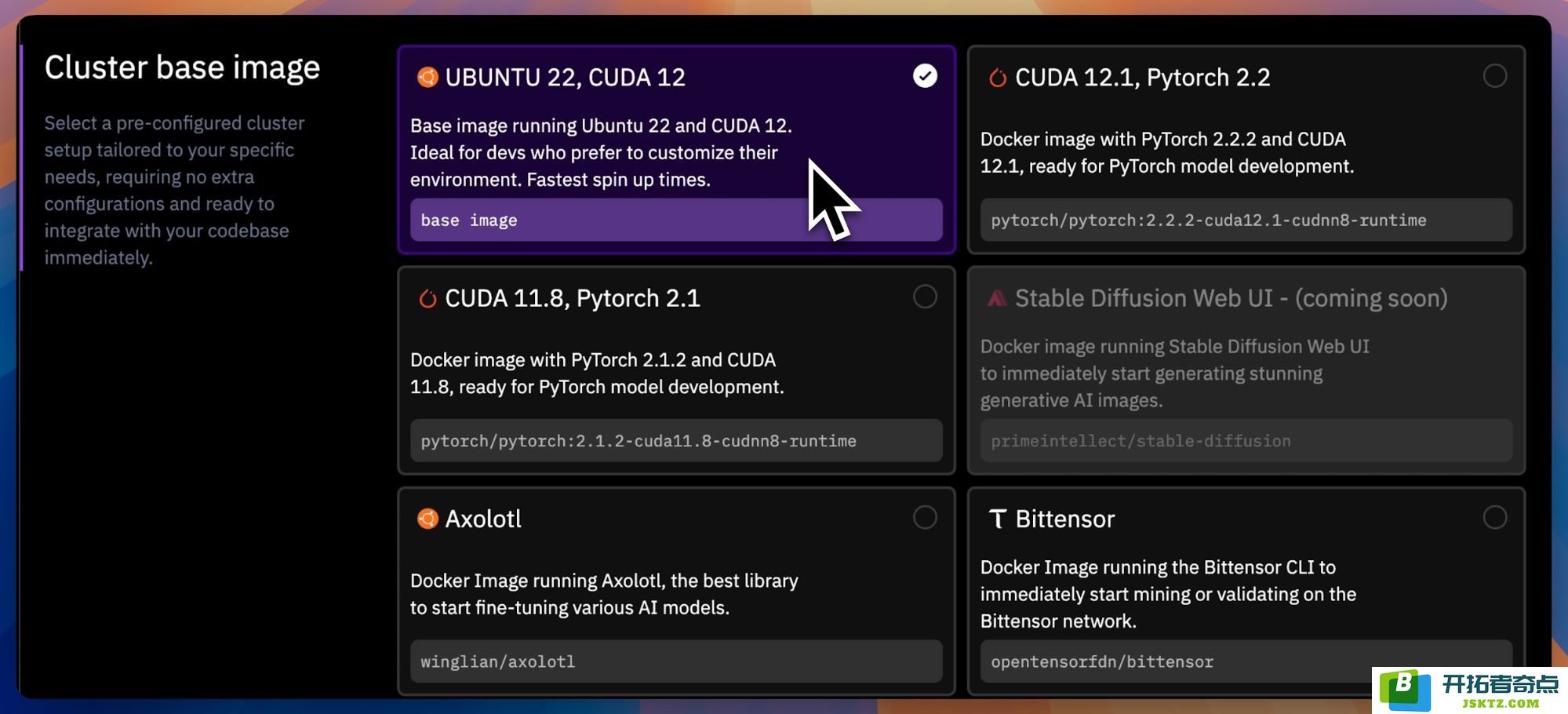Click the Bittensor T logo icon
This screenshot has height=714, width=1568.
997,519
